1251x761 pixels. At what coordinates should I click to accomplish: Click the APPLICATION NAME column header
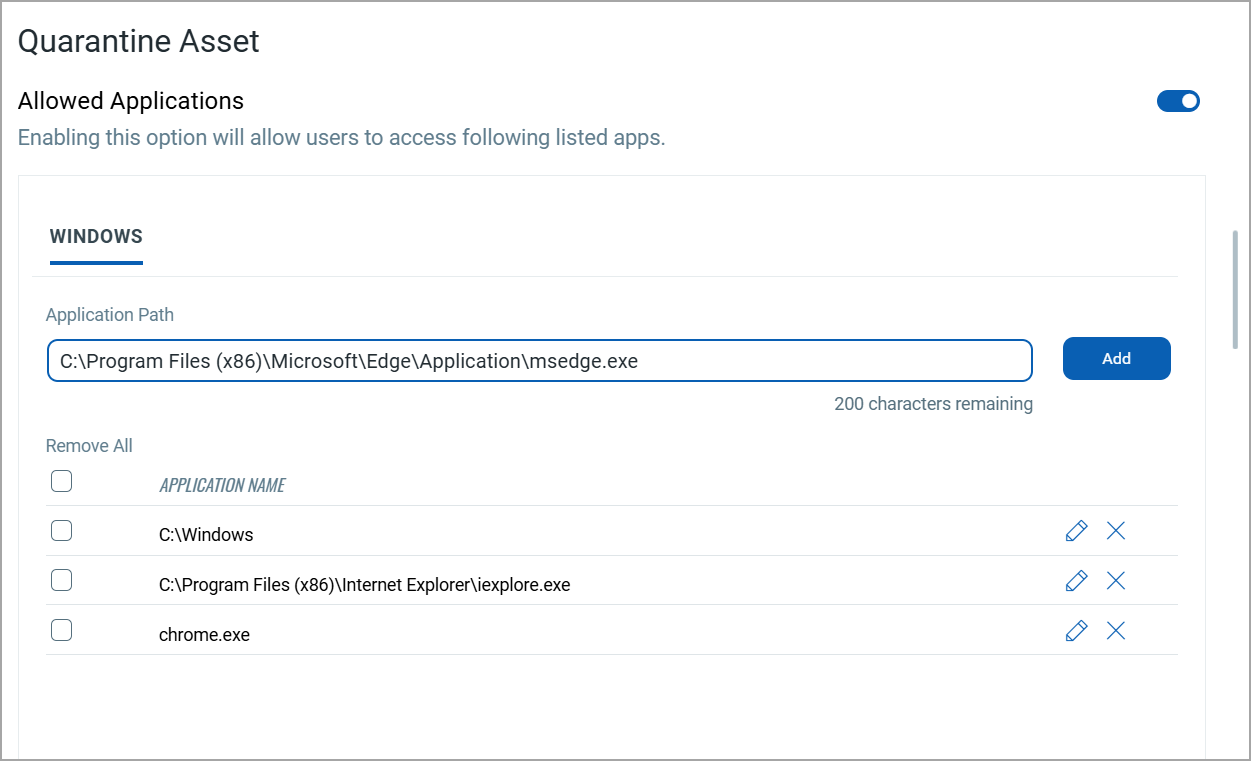pos(222,485)
